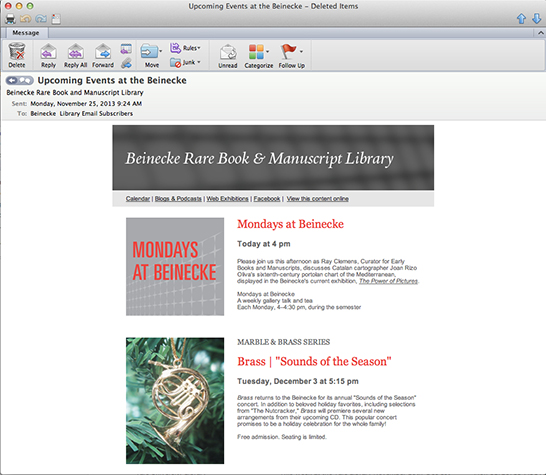546x475 pixels.
Task: Click the Brass Sounds of the Season heading
Action: pyautogui.click(x=314, y=361)
